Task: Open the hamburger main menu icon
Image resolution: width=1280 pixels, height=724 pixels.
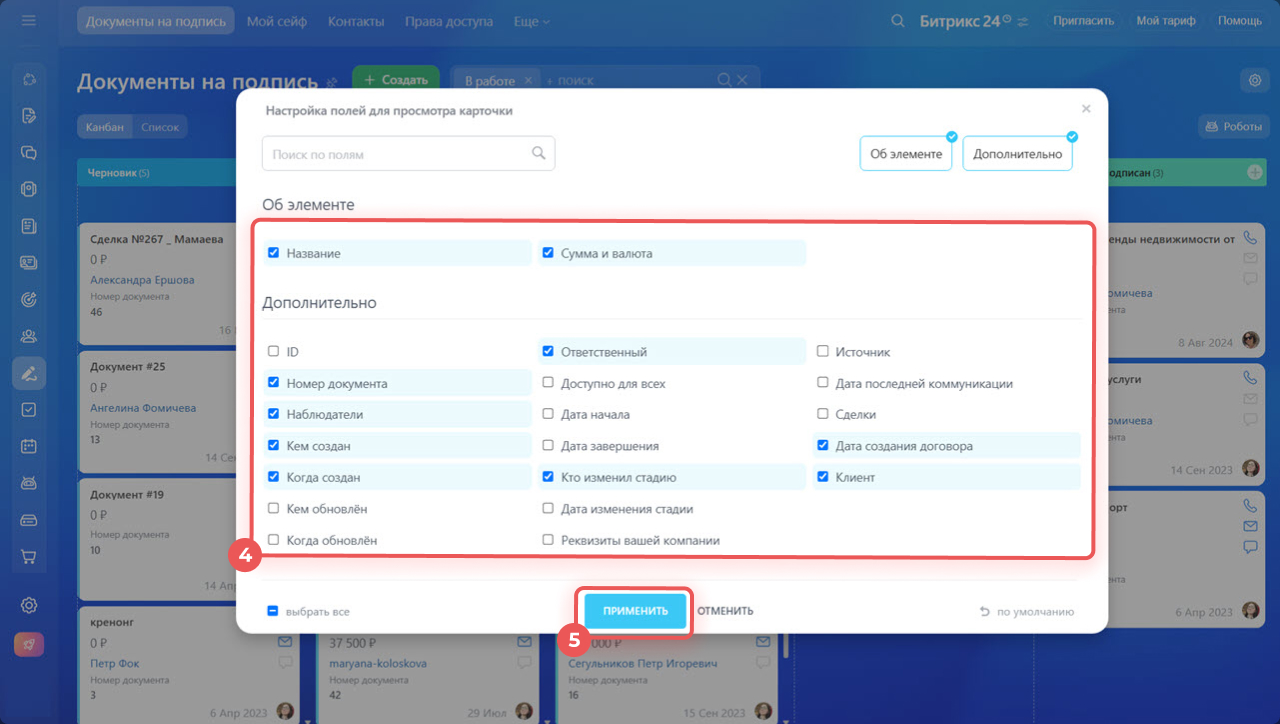Action: tap(28, 20)
